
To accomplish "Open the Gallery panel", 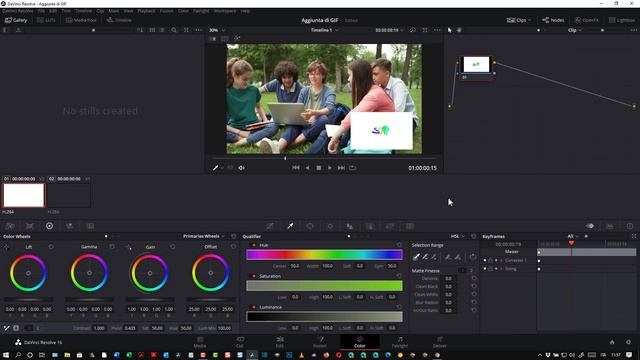I will coord(16,20).
